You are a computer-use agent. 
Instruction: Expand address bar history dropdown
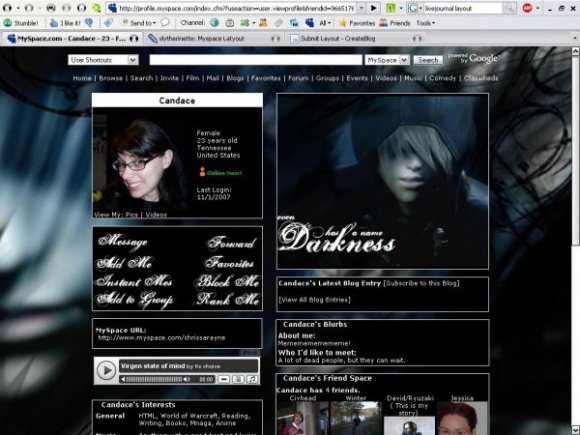[x=361, y=8]
